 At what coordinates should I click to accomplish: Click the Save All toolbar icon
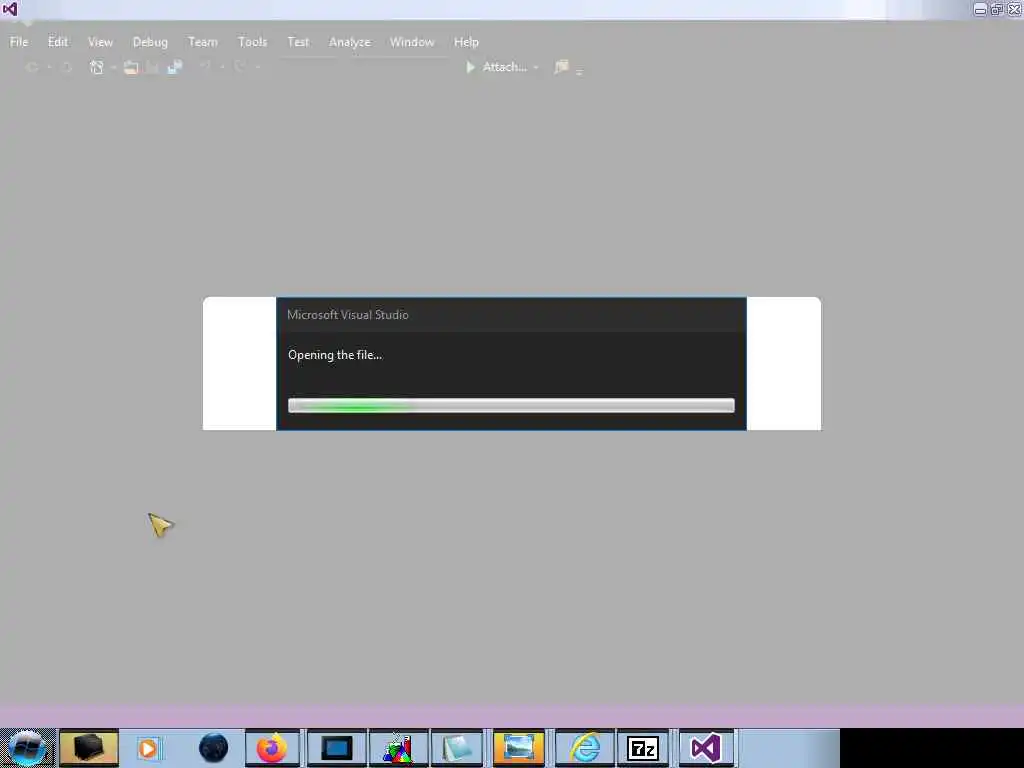click(174, 67)
